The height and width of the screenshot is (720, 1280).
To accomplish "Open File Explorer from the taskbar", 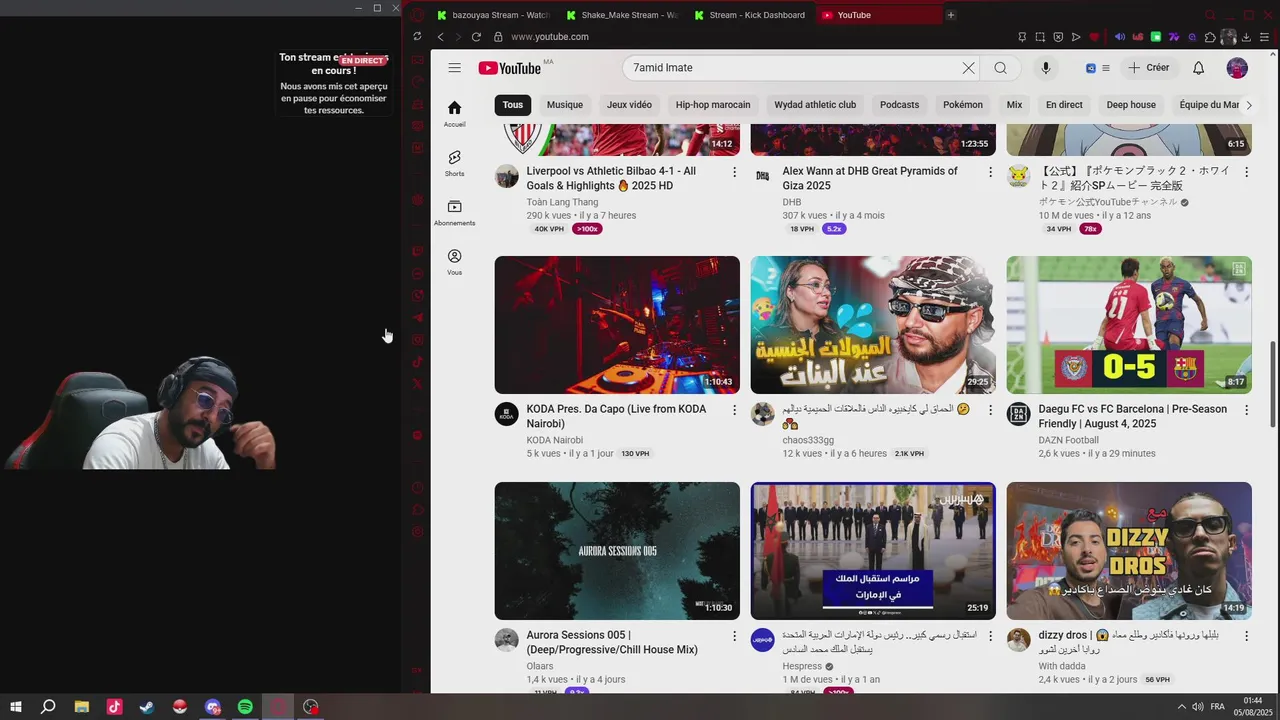I will coord(82,707).
